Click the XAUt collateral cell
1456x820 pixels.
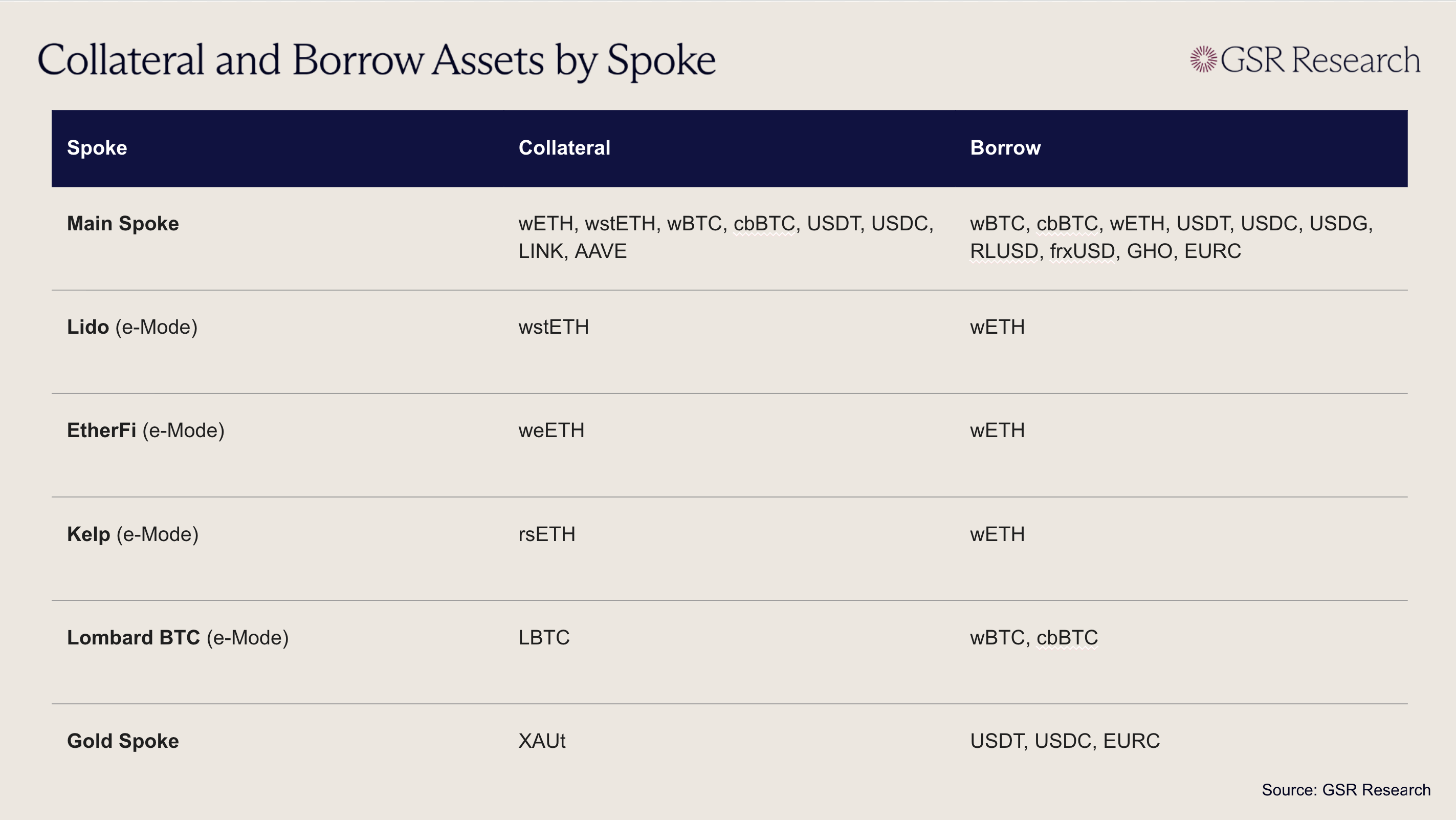[541, 741]
